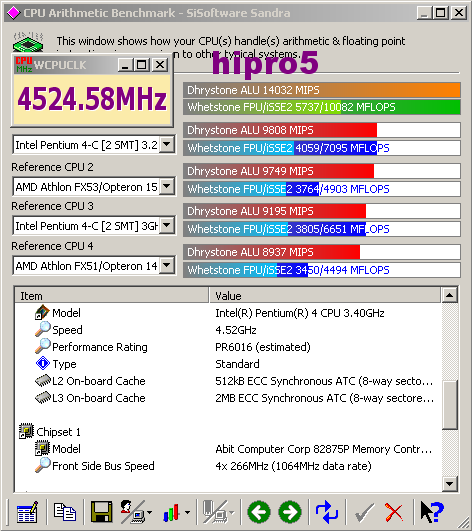Click the arrow beside the bar chart icon

[x=187, y=512]
